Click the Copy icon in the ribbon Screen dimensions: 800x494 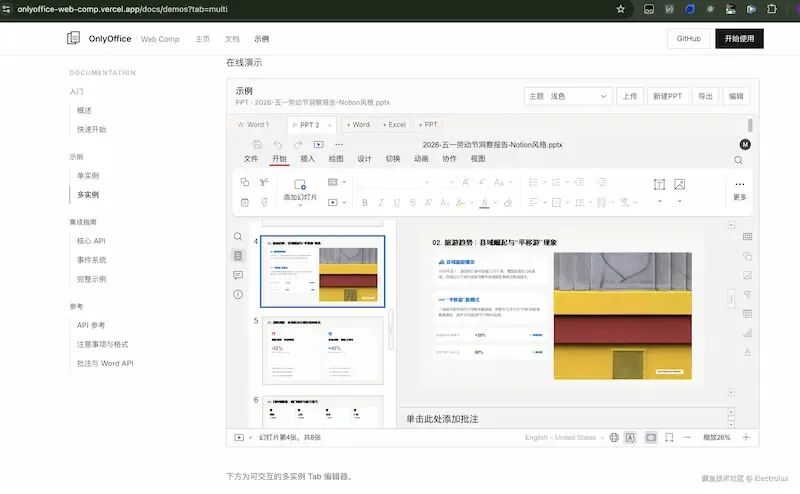click(x=245, y=182)
